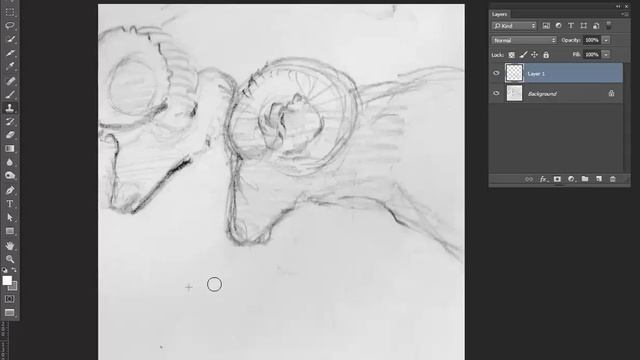This screenshot has height=360, width=640.
Task: Select the Eyedropper tool
Action: 10,67
